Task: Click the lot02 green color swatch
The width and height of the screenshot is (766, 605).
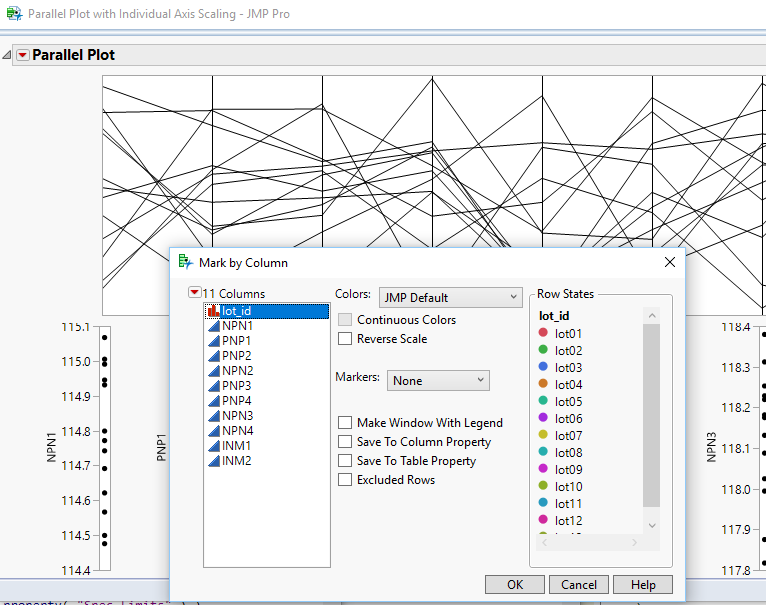Action: pyautogui.click(x=543, y=349)
